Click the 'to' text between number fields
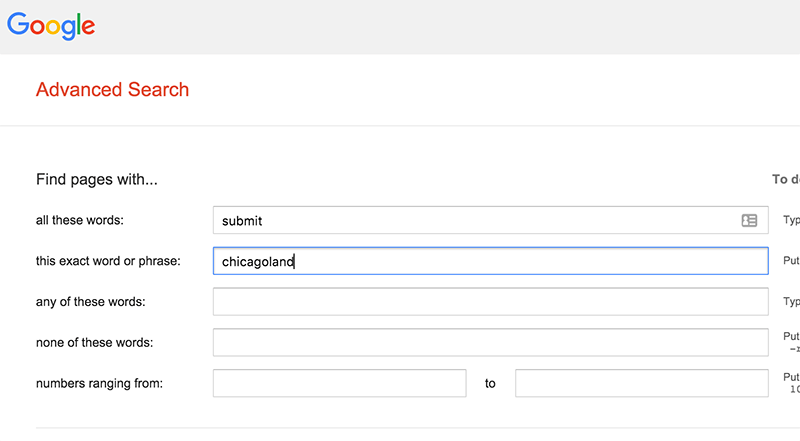 pos(490,383)
